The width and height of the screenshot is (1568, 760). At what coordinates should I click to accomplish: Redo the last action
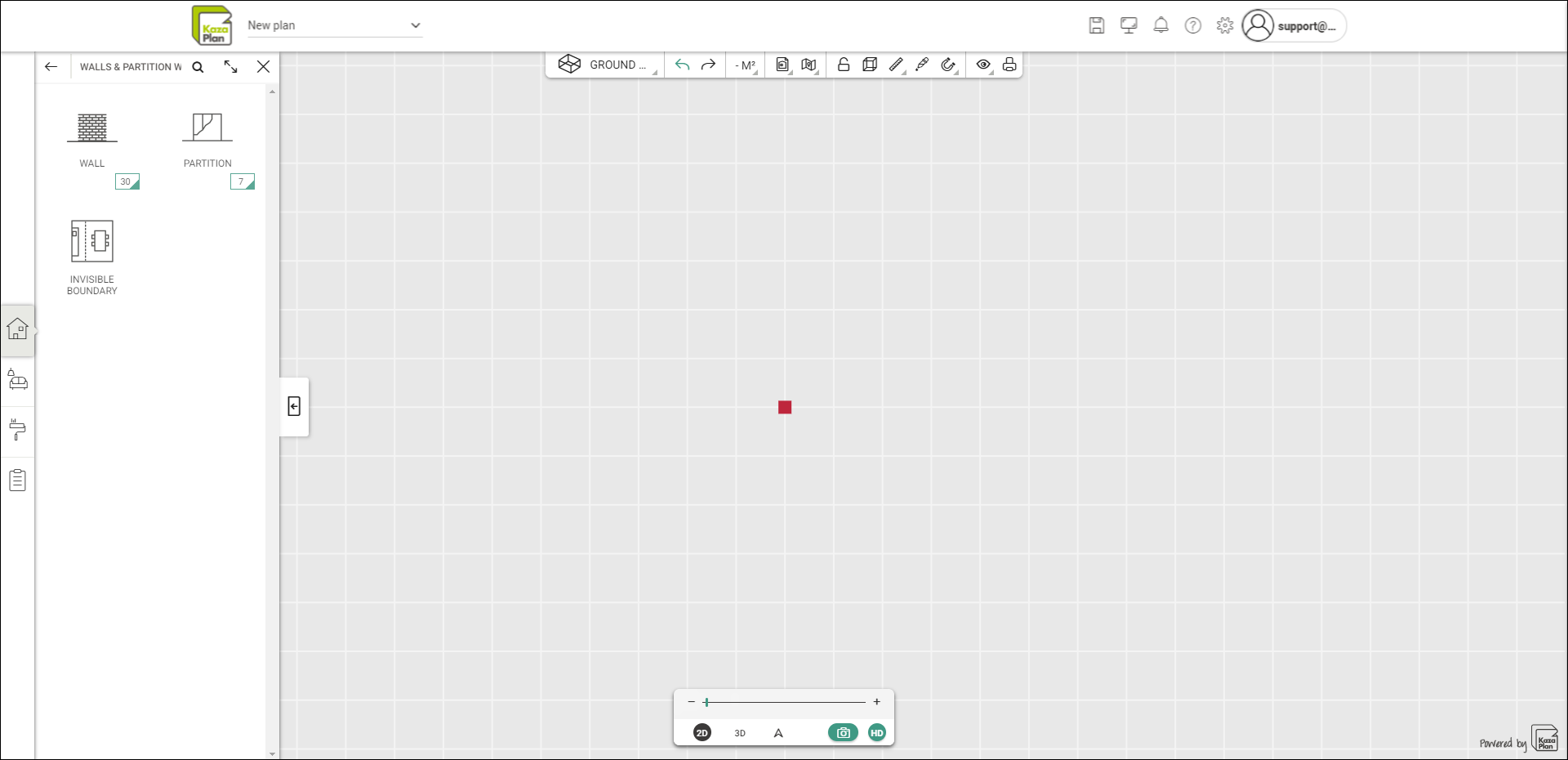pyautogui.click(x=708, y=65)
